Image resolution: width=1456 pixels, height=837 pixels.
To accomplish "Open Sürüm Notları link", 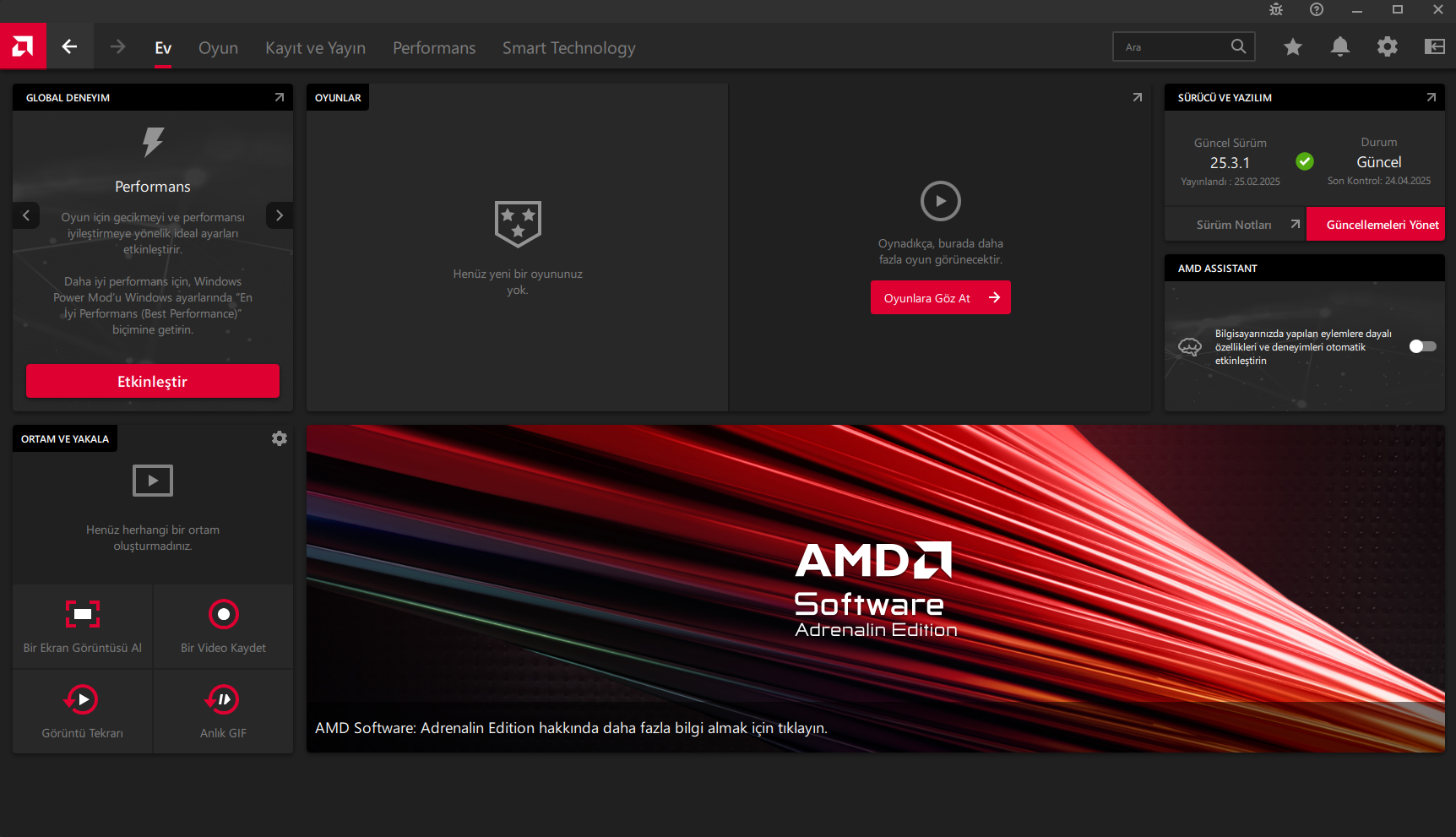I will pos(1236,224).
